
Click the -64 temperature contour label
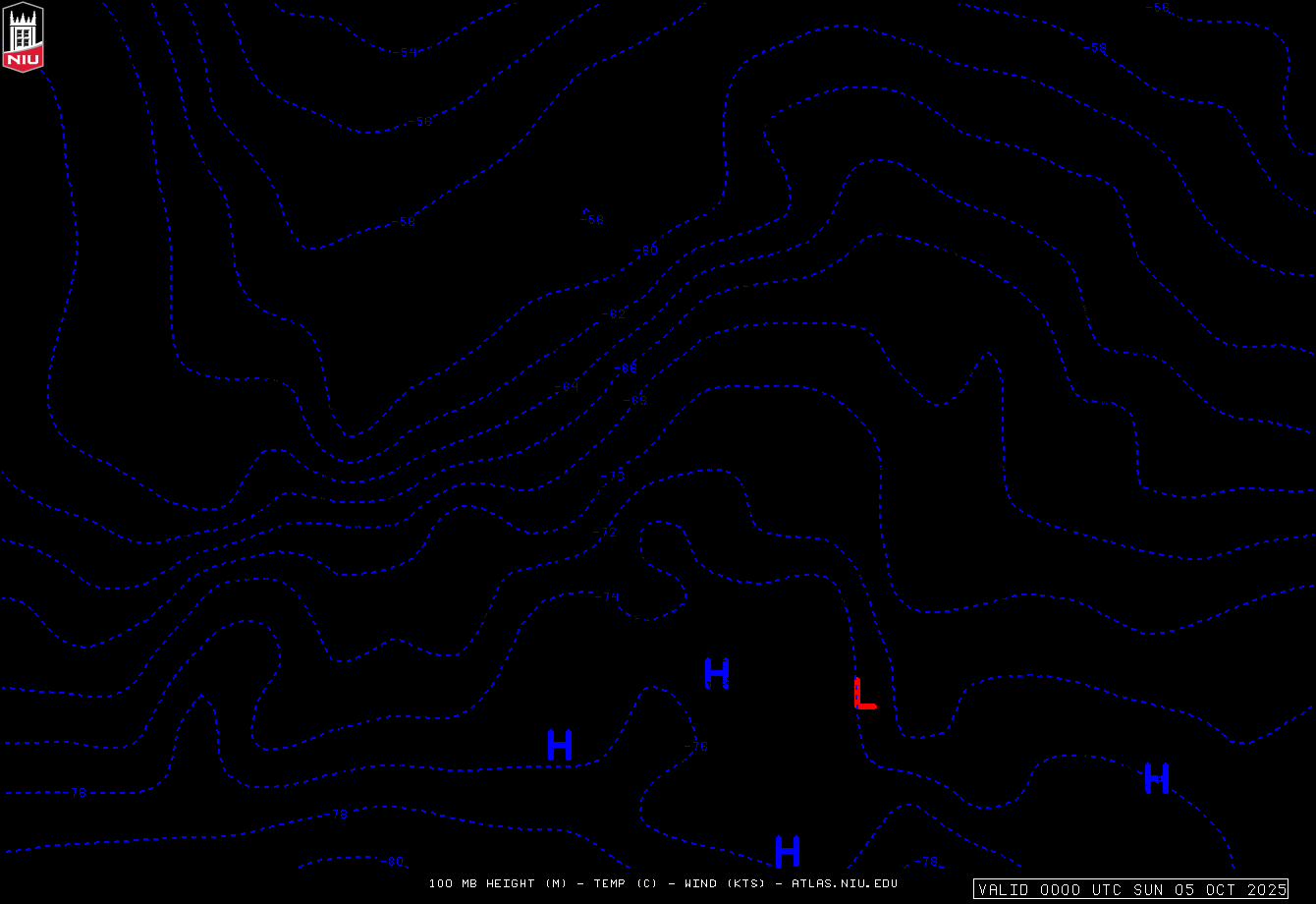click(567, 386)
